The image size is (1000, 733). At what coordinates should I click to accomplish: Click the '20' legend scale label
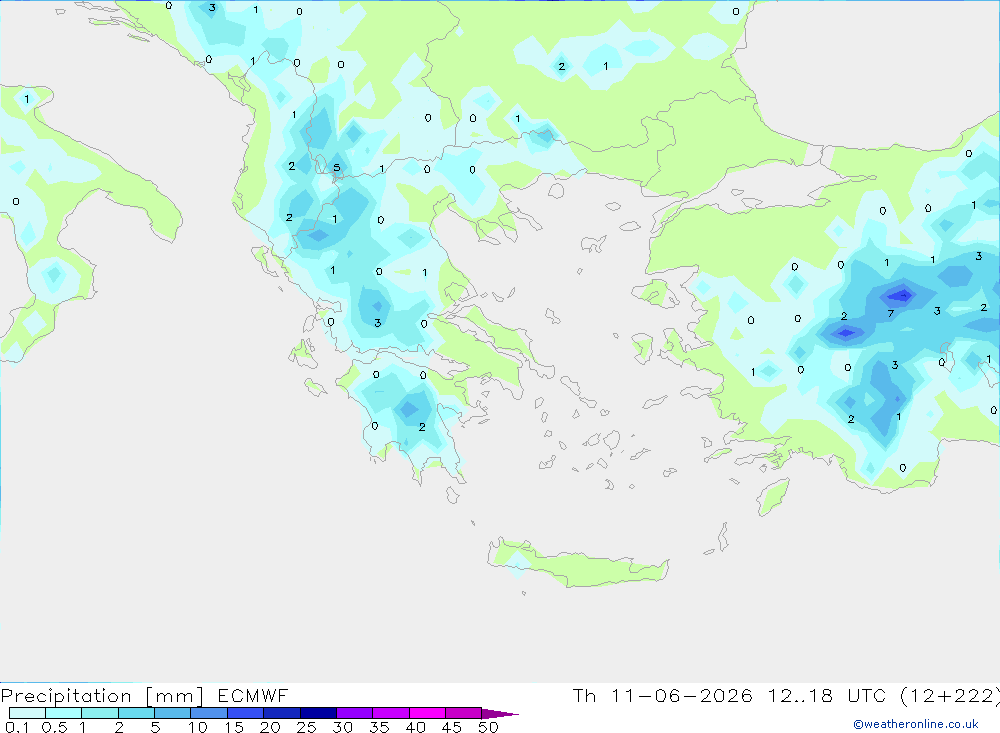(270, 727)
